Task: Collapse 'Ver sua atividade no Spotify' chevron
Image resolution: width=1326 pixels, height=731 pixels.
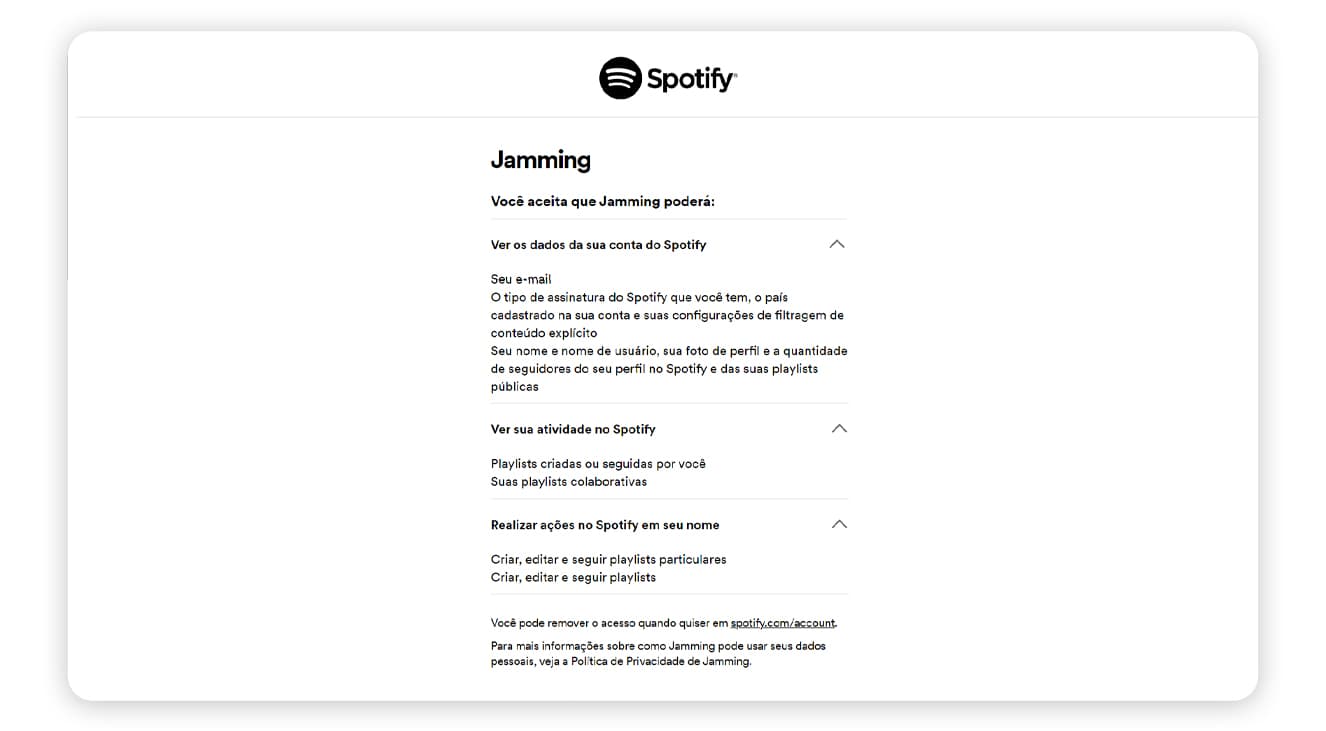Action: click(x=839, y=428)
